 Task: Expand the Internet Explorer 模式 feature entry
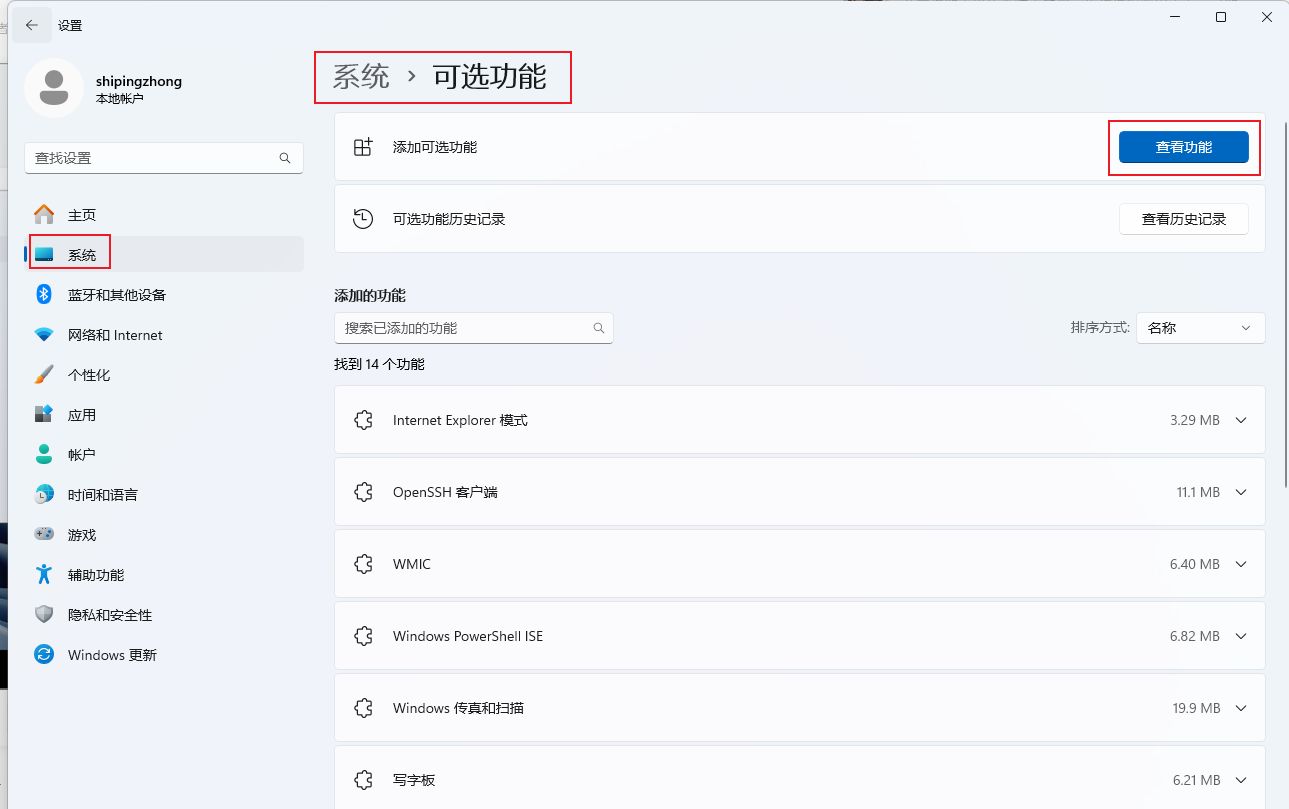point(1241,421)
